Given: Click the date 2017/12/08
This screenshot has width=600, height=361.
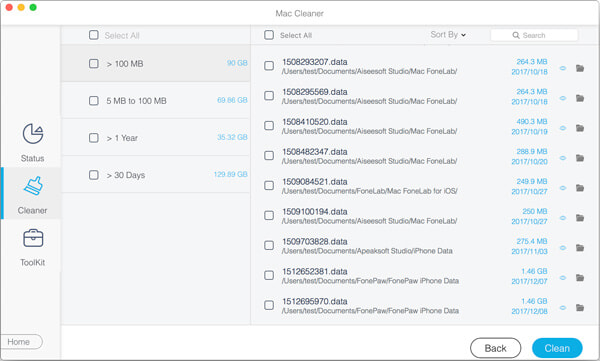Looking at the screenshot, I should click(x=530, y=311).
